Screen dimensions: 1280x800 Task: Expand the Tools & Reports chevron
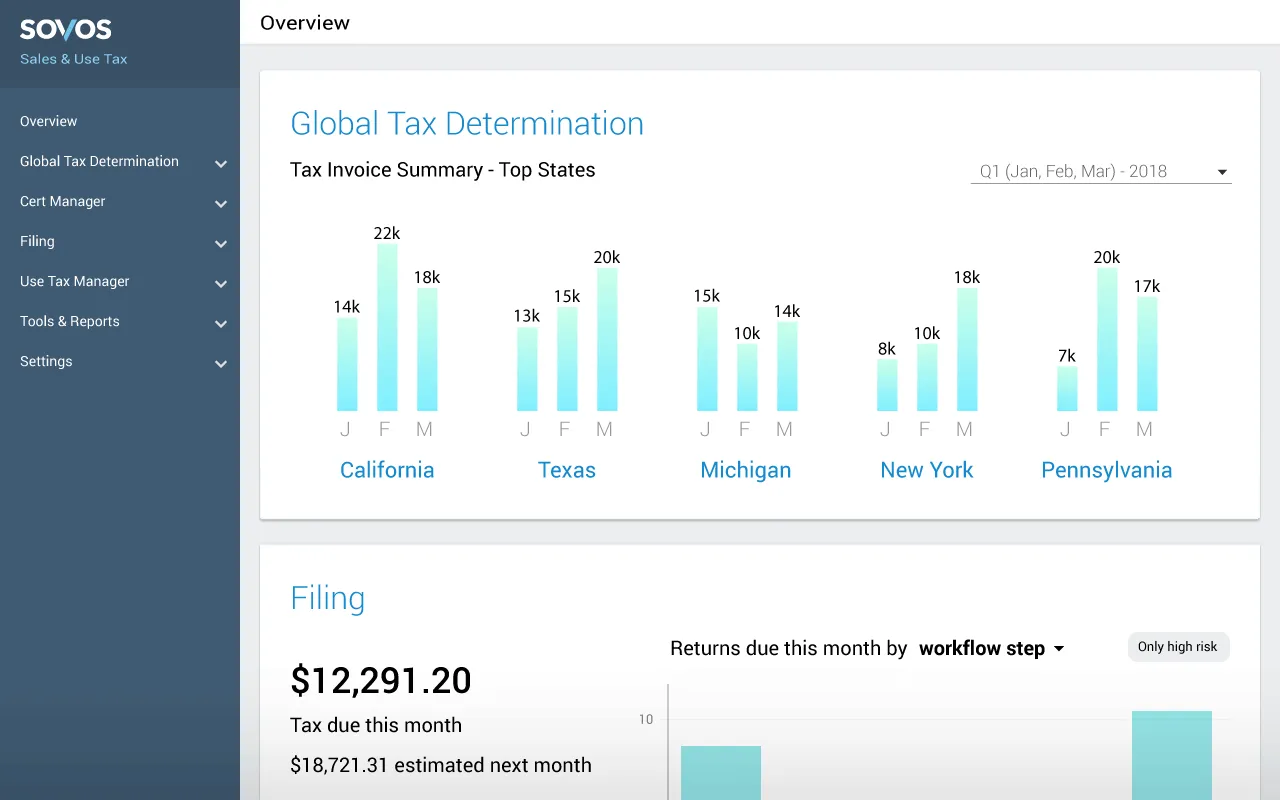[221, 323]
